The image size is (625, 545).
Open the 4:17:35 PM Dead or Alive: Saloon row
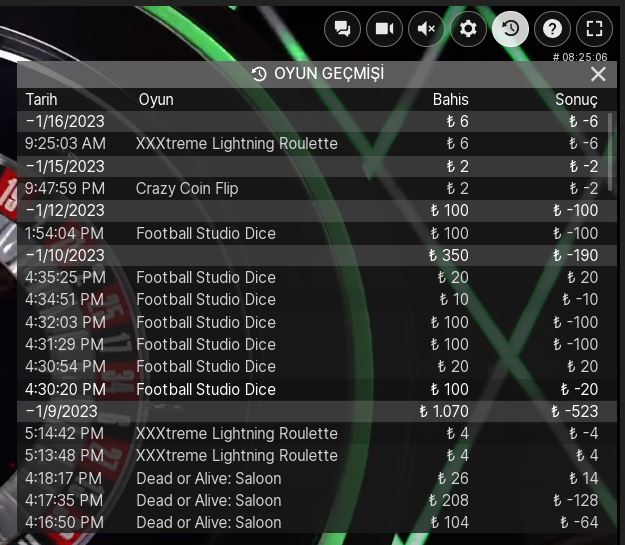click(317, 500)
